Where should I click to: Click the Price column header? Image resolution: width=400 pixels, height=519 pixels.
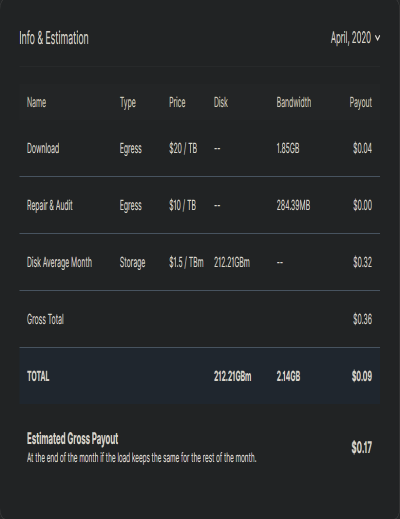click(x=177, y=102)
